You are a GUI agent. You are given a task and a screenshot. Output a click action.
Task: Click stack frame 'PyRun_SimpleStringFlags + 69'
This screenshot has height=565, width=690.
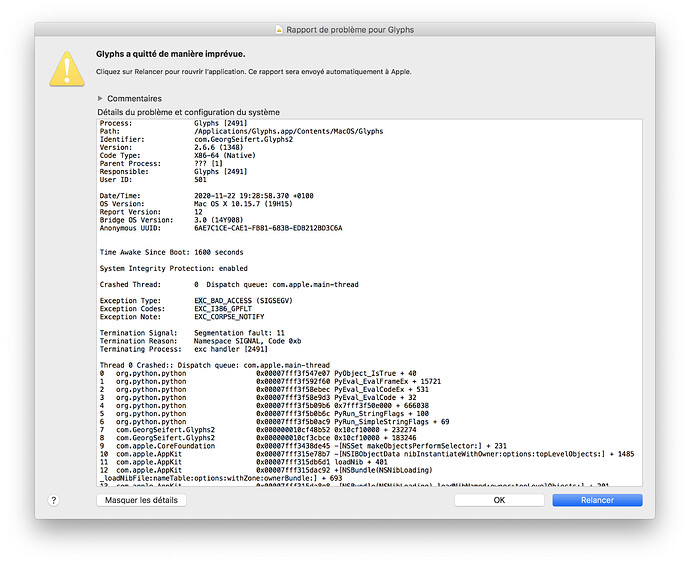[392, 422]
